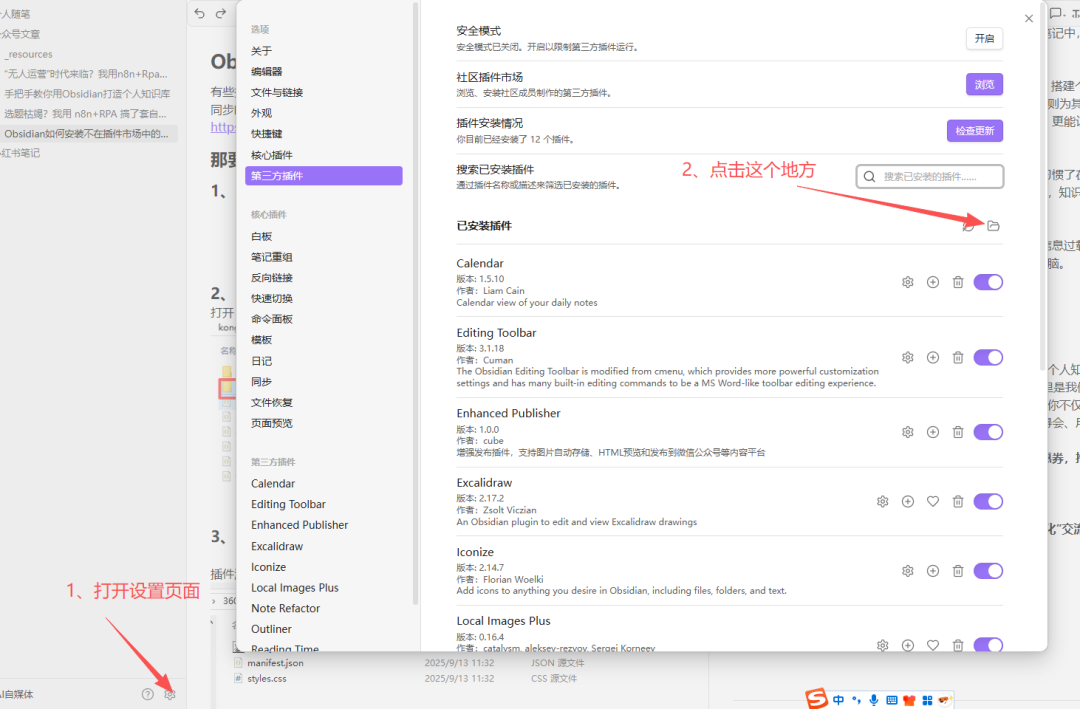Open _resources folder in file list

28,54
